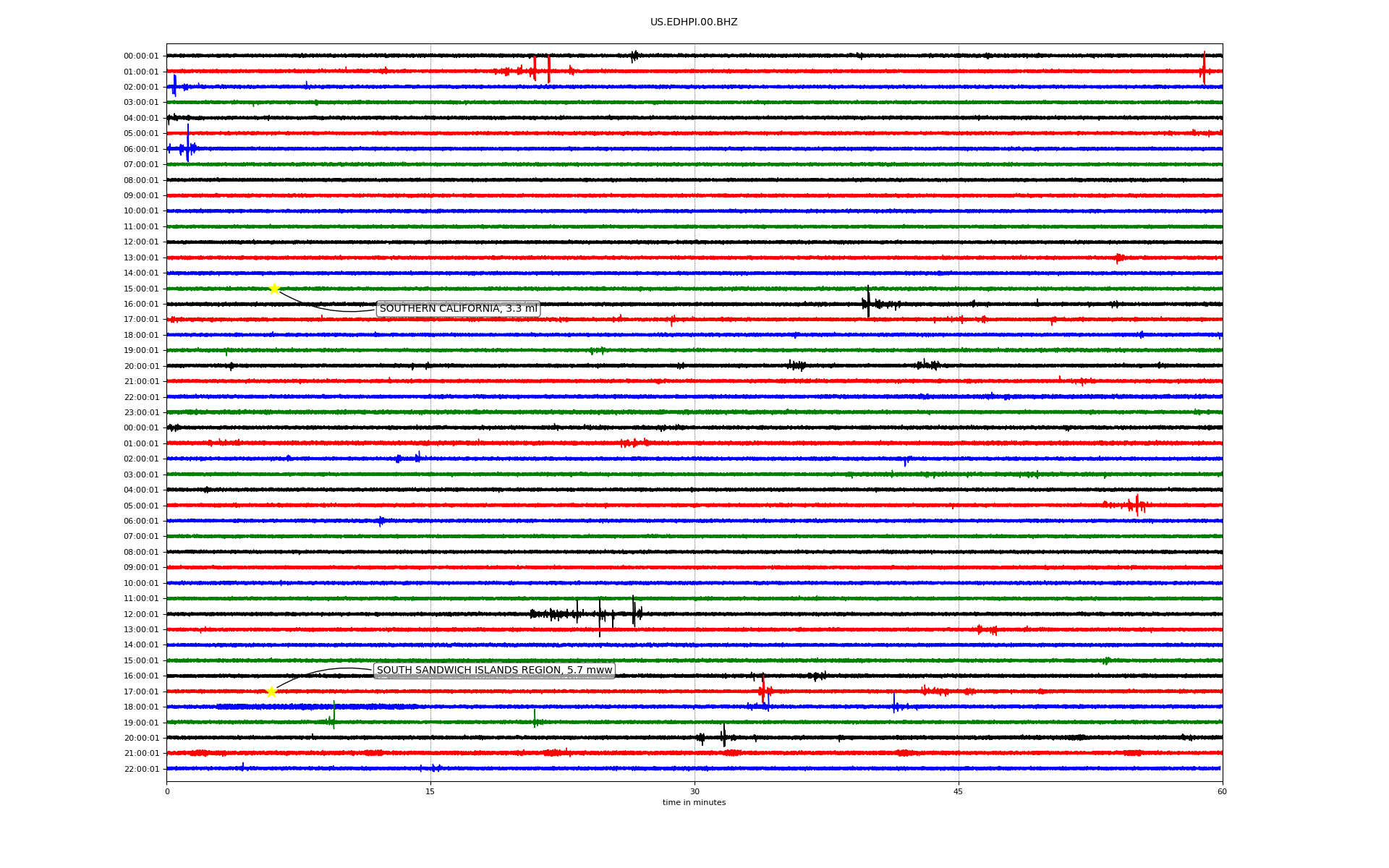Click the 0 tick label on x-axis
The width and height of the screenshot is (1389, 868).
tap(167, 791)
